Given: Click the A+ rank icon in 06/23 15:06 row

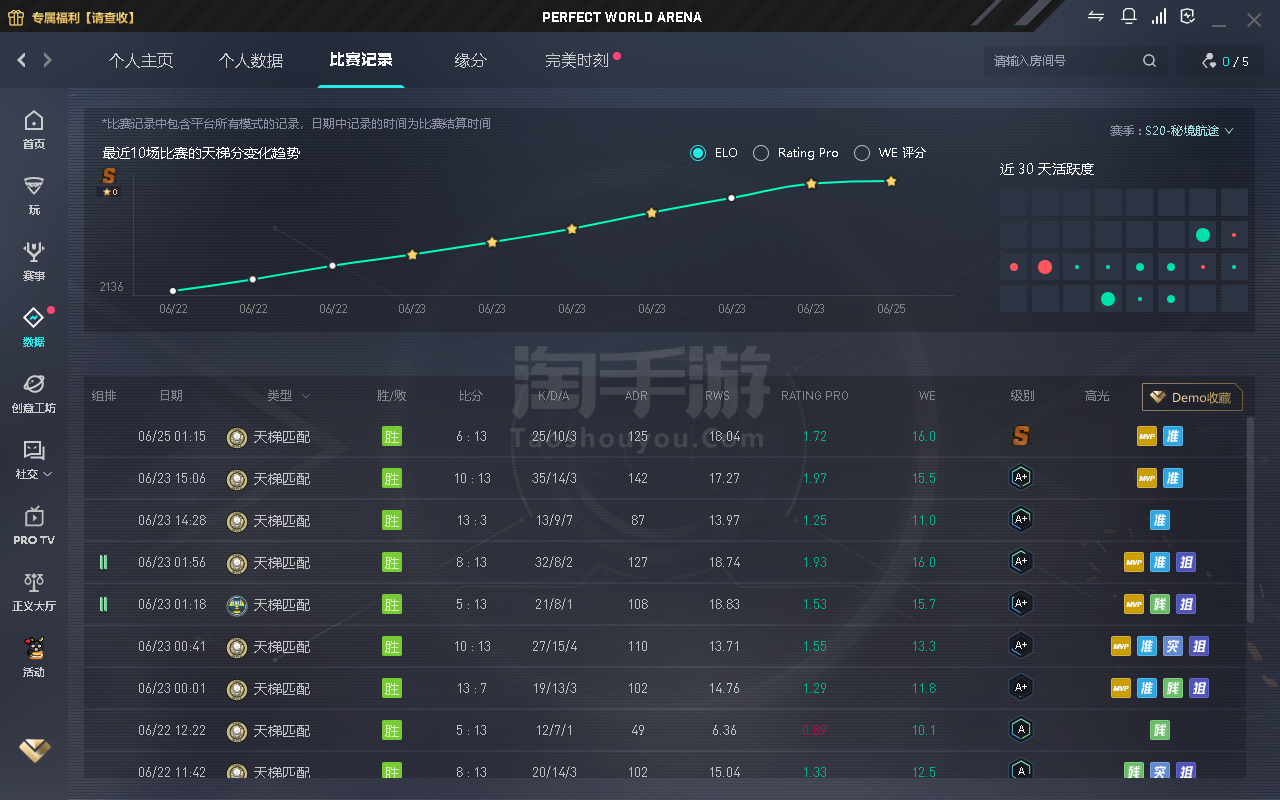Looking at the screenshot, I should pos(1021,478).
